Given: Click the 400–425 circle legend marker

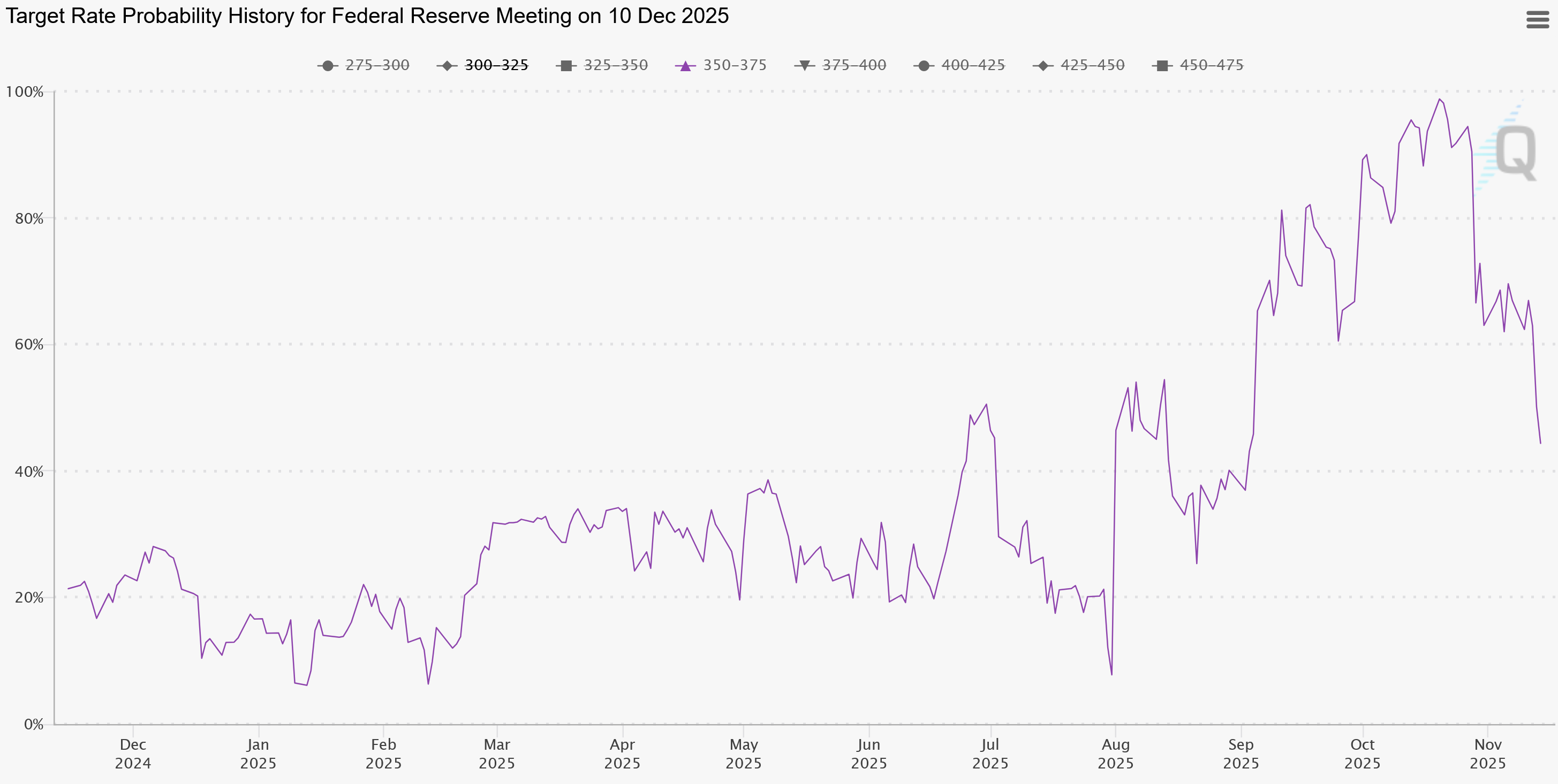Looking at the screenshot, I should [x=924, y=66].
